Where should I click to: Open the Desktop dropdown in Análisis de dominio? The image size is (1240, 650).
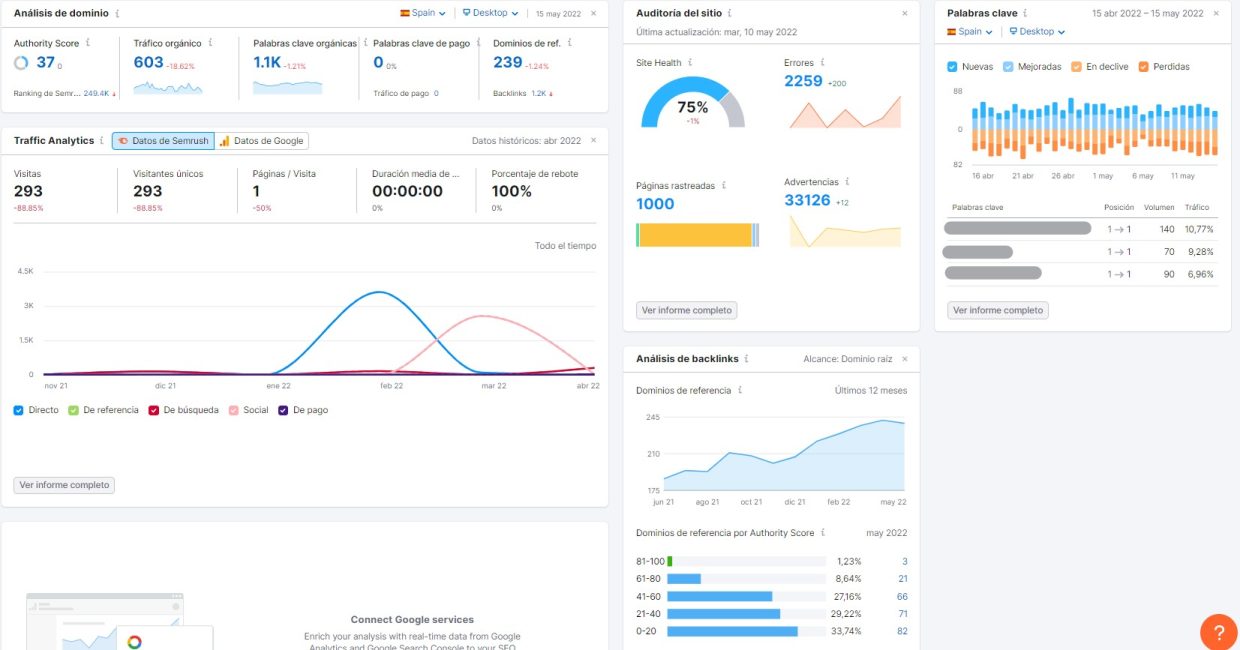click(x=490, y=13)
